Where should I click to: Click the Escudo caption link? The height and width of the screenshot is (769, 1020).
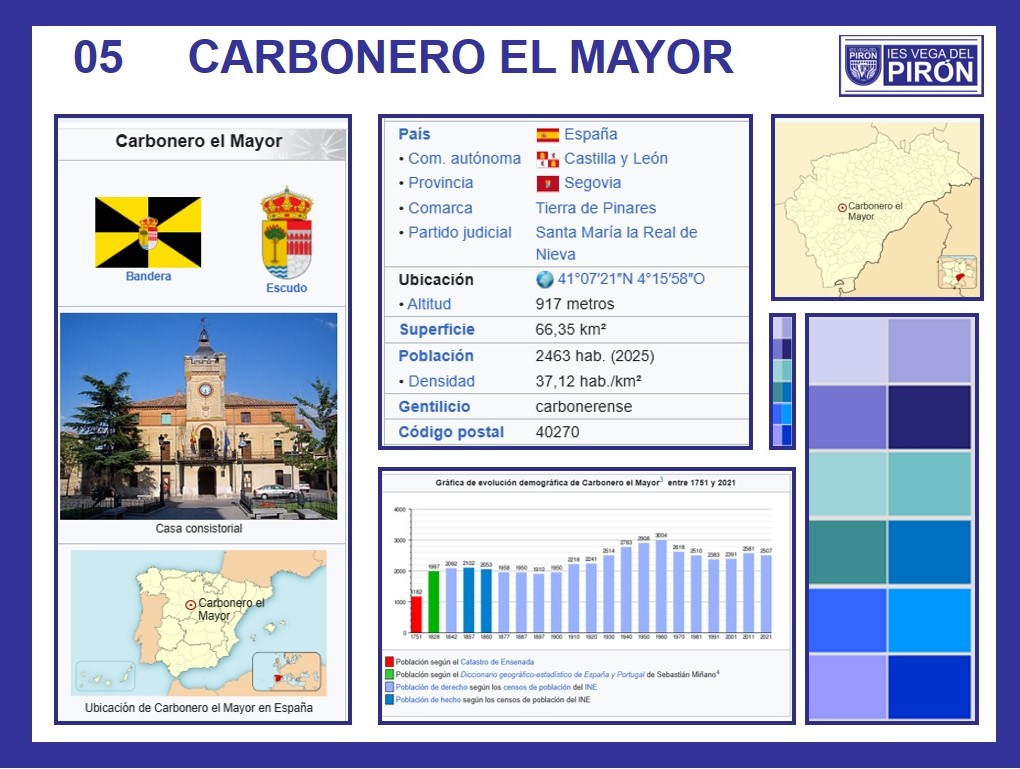tap(286, 288)
